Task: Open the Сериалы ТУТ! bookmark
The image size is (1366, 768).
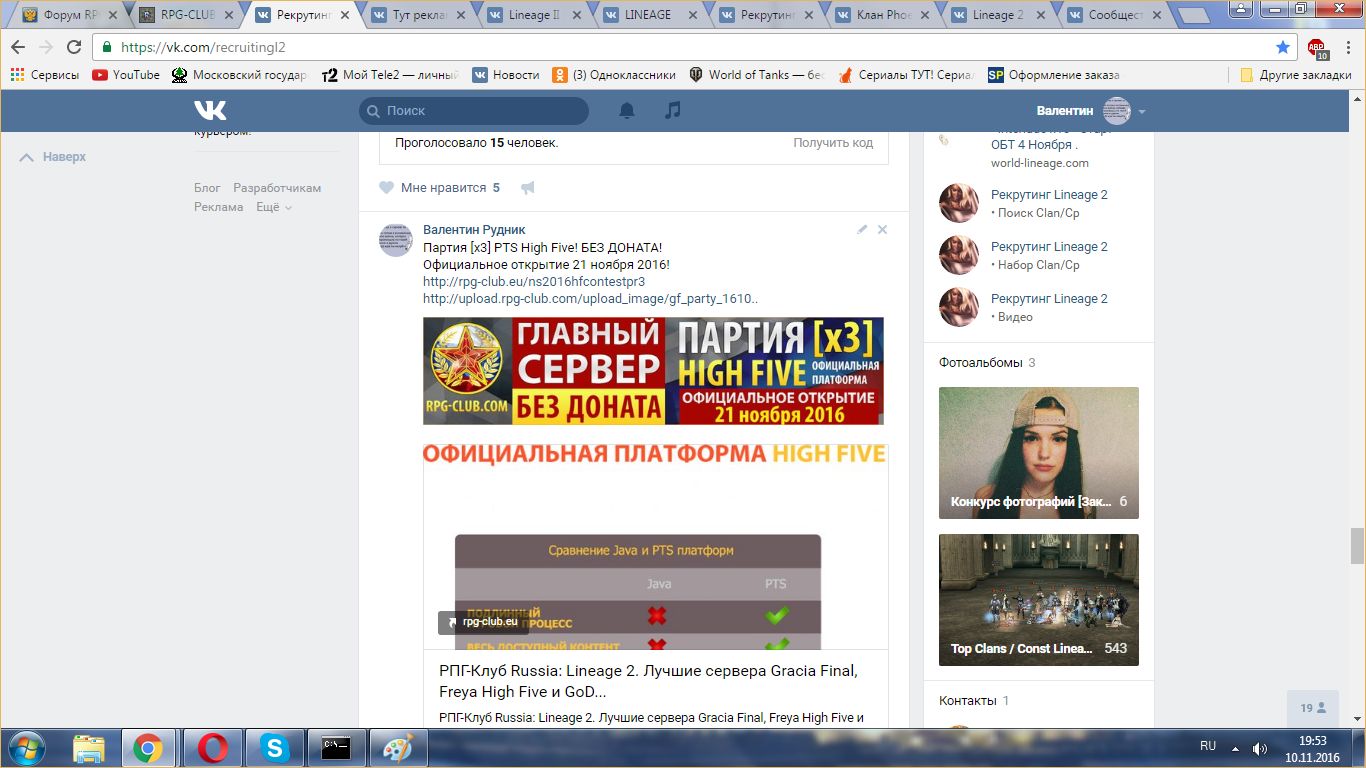Action: tap(906, 75)
